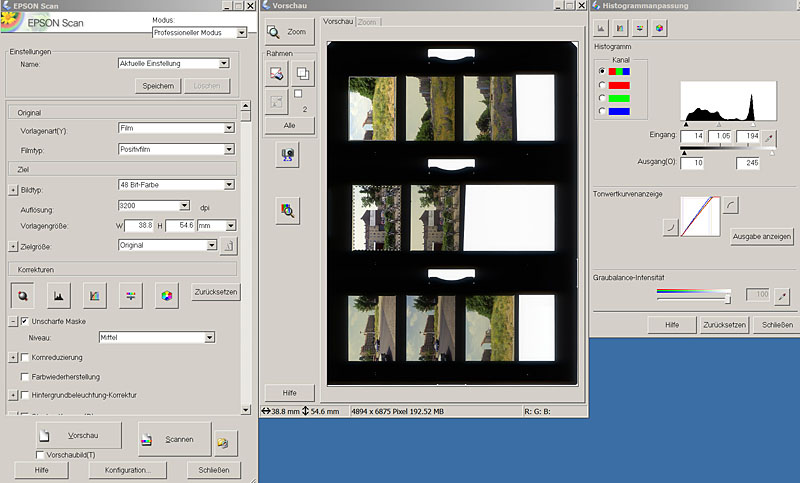Image resolution: width=800 pixels, height=483 pixels.
Task: Click the black input triangle below histogram
Action: tap(686, 124)
